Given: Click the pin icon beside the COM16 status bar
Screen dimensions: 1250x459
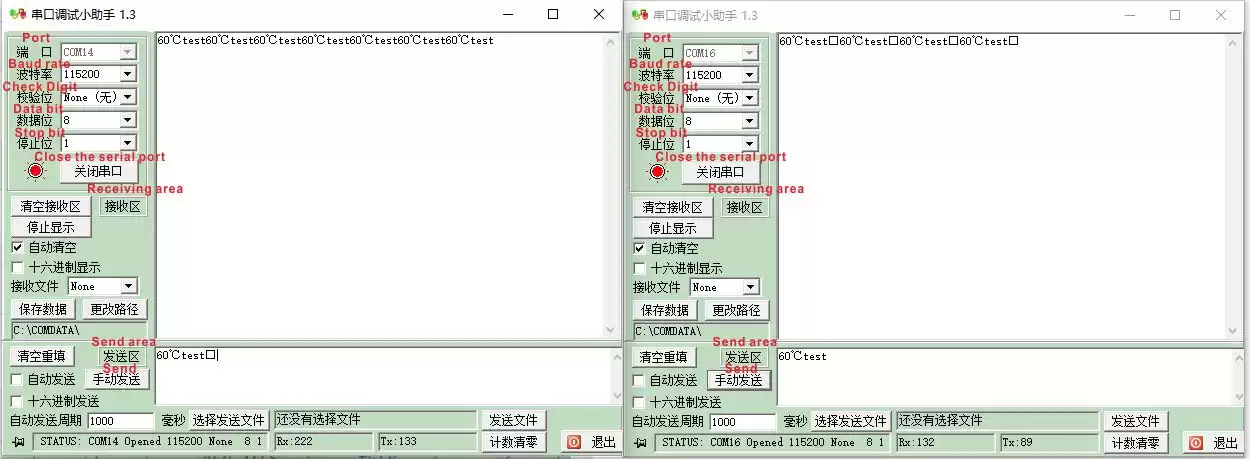Looking at the screenshot, I should pos(641,443).
